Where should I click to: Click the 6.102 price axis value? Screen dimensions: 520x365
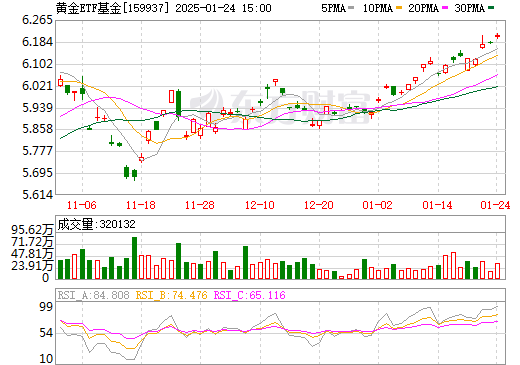tap(37, 64)
